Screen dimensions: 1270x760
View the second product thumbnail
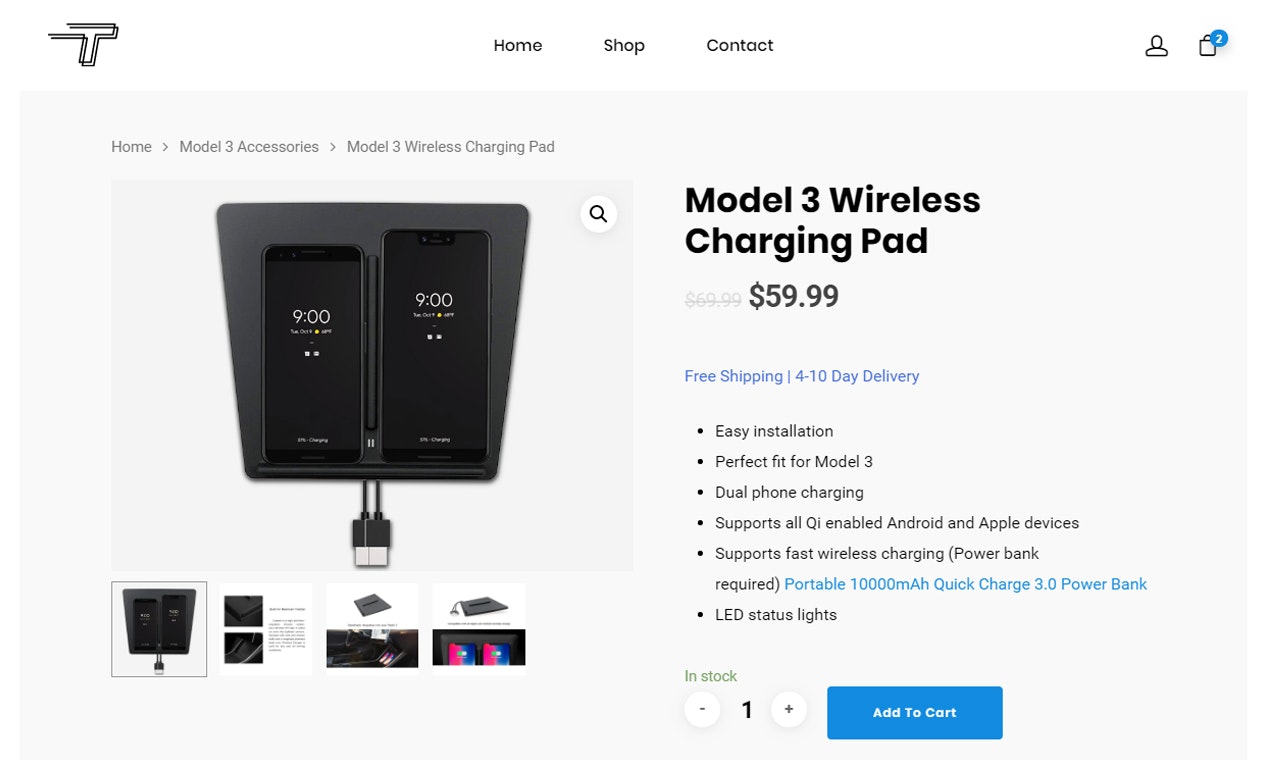coord(265,629)
